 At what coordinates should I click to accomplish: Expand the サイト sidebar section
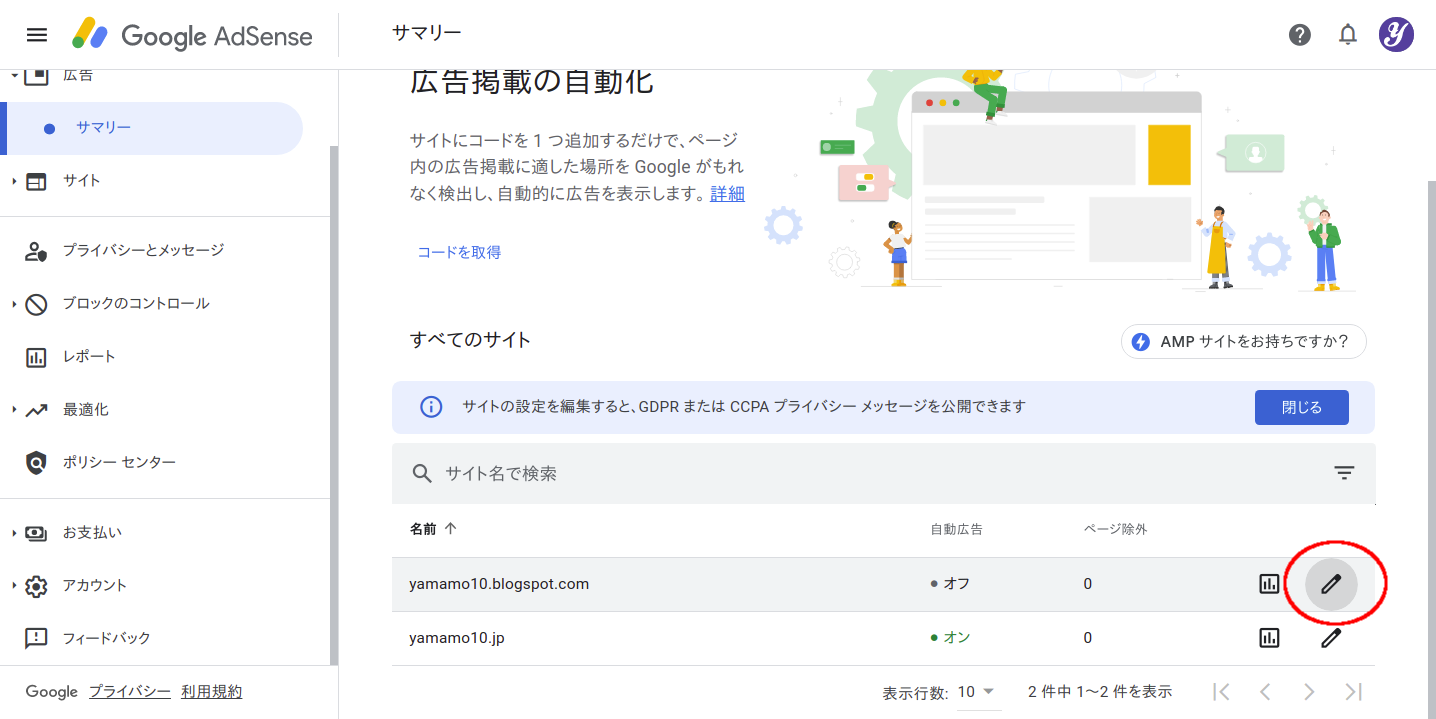pyautogui.click(x=14, y=181)
